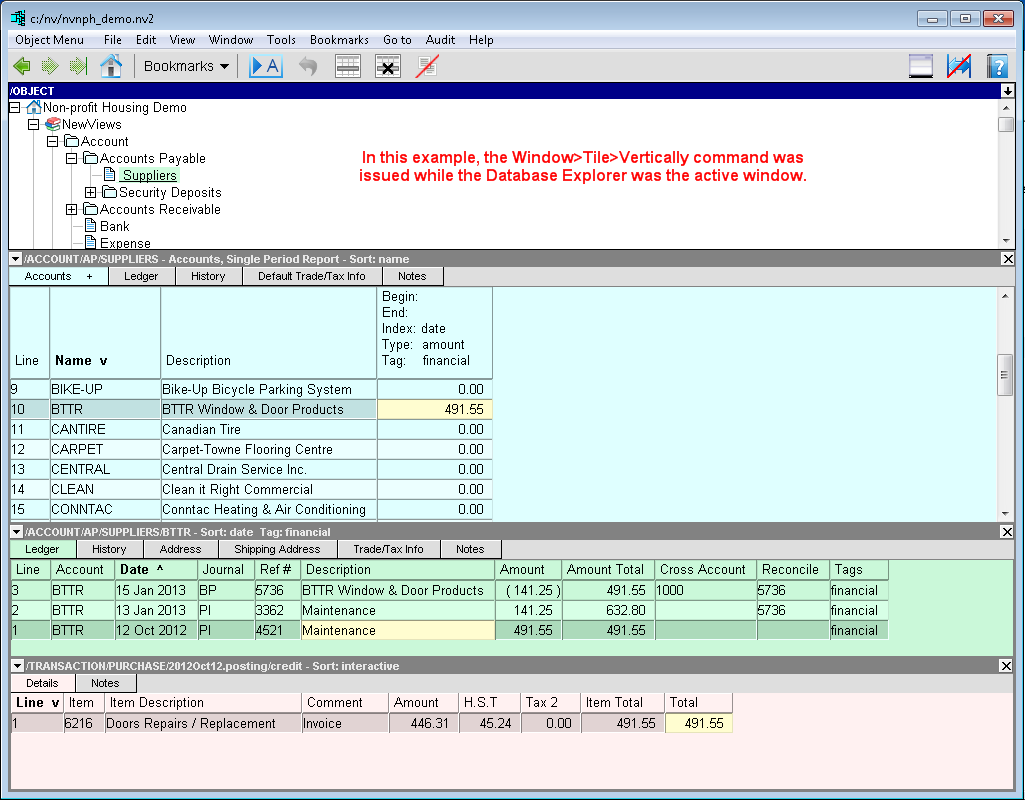Select the Bank account tree item
This screenshot has height=800, width=1025.
pos(114,227)
